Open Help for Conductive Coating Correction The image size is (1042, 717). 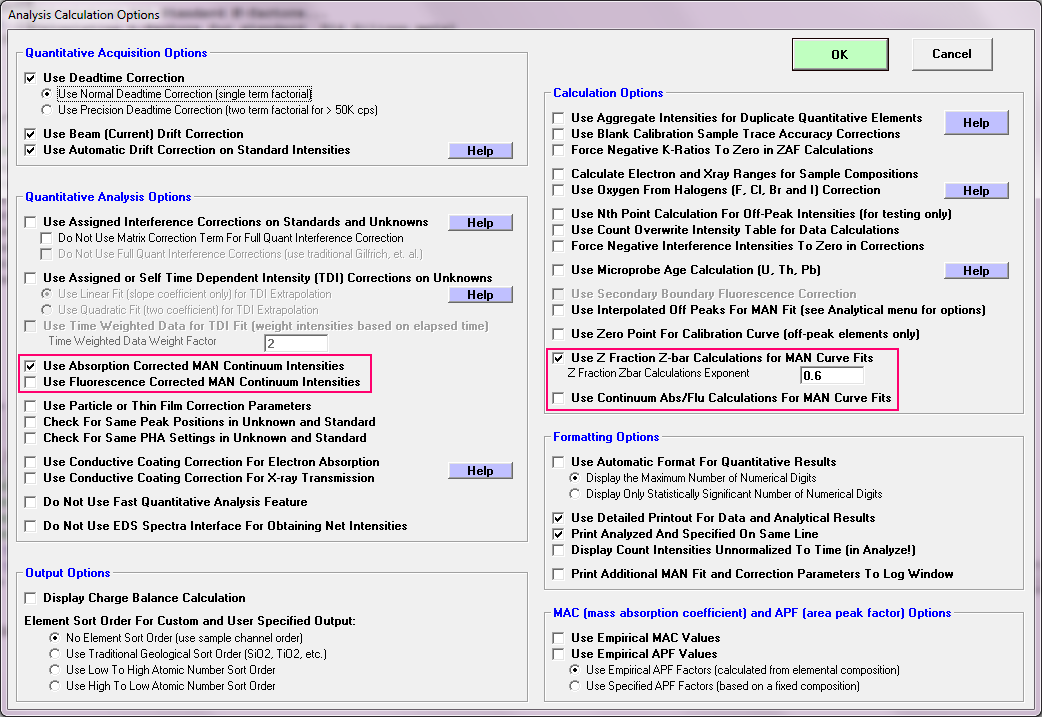pos(480,471)
